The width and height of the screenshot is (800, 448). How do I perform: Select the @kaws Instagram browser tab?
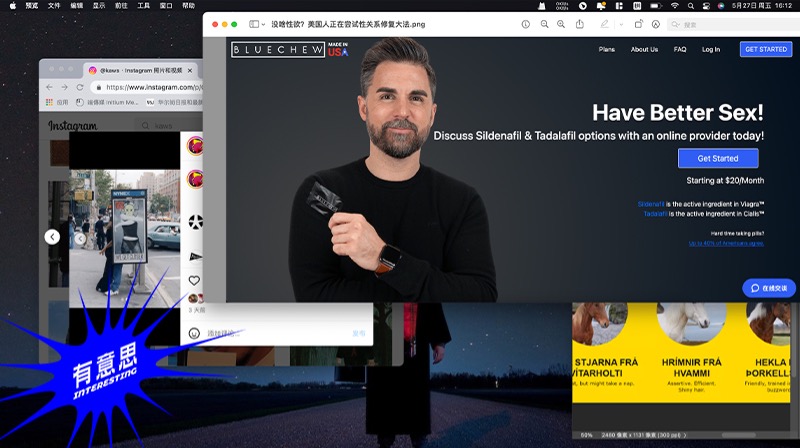(140, 70)
